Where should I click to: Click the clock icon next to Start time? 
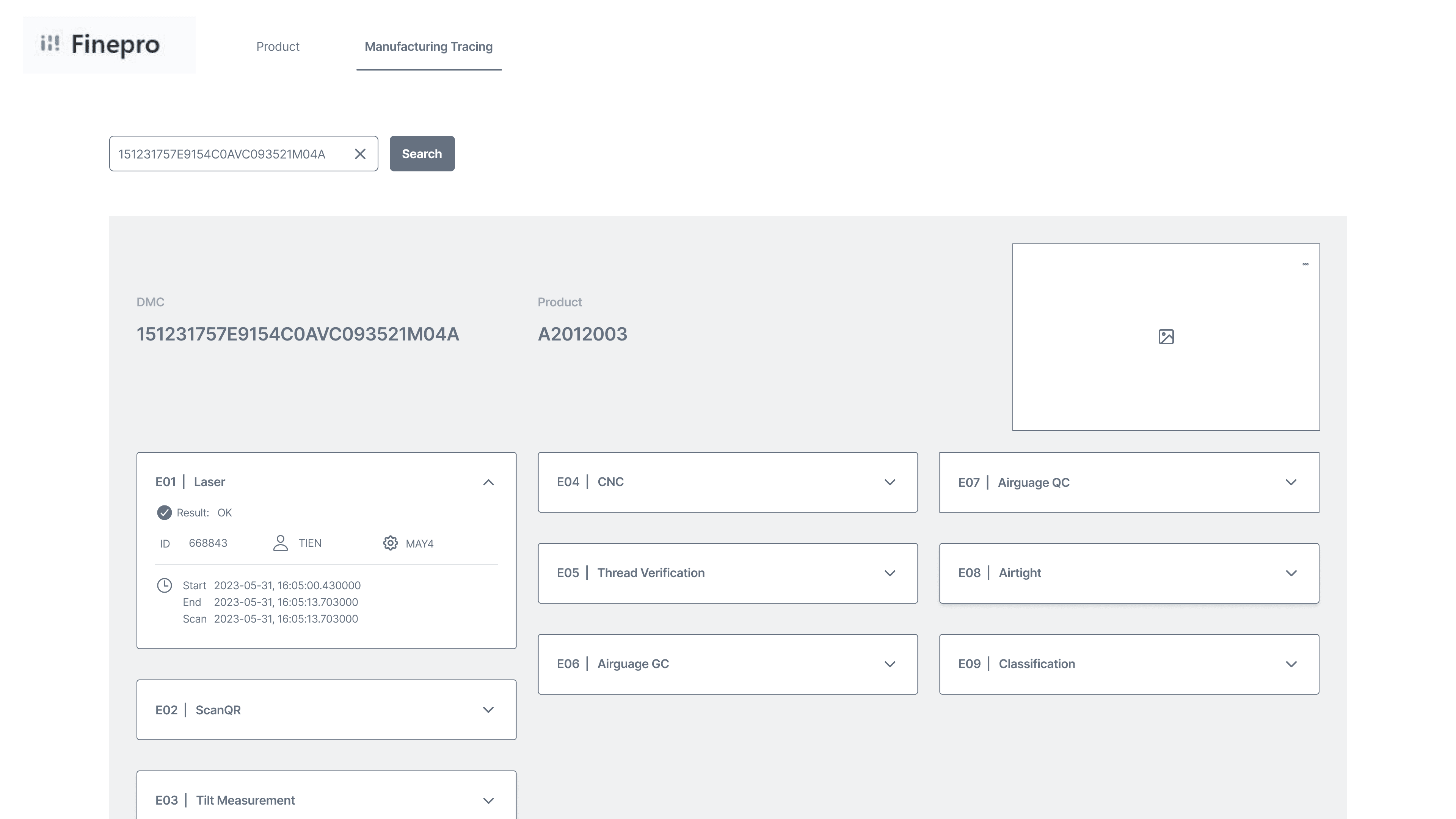click(164, 585)
